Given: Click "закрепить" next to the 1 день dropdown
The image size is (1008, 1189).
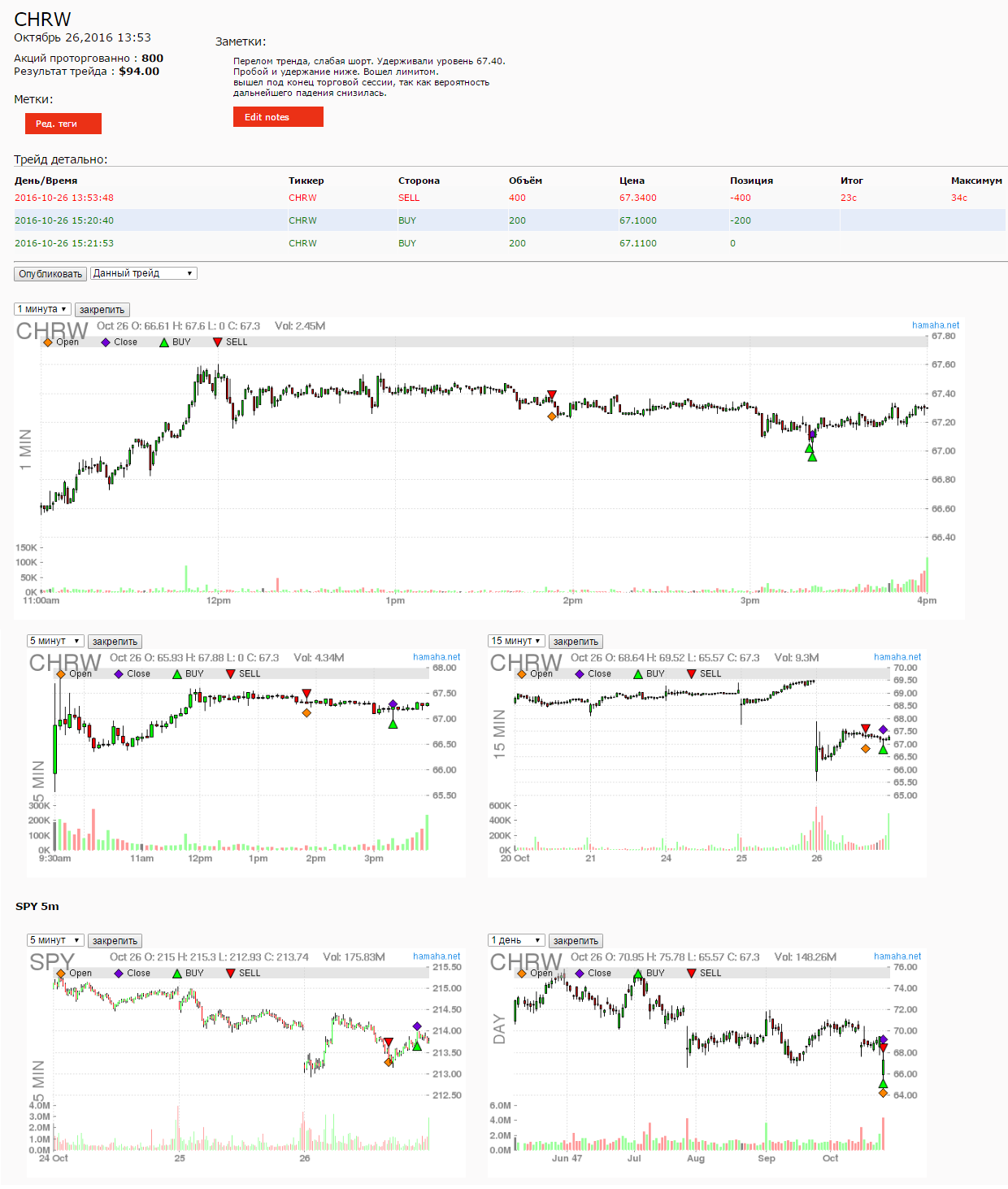Looking at the screenshot, I should [x=576, y=941].
